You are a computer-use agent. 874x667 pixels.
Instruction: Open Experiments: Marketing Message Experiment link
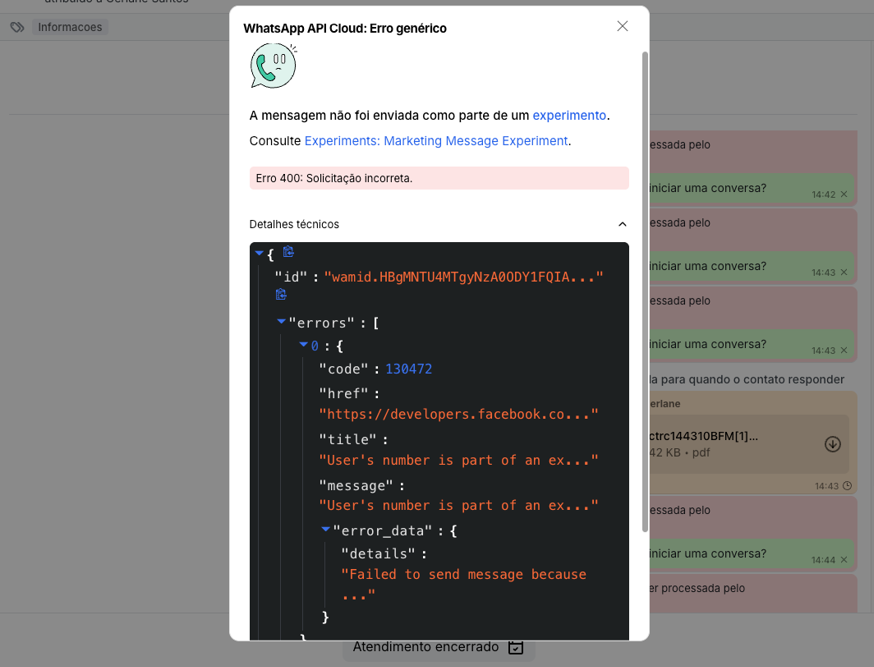(x=436, y=141)
